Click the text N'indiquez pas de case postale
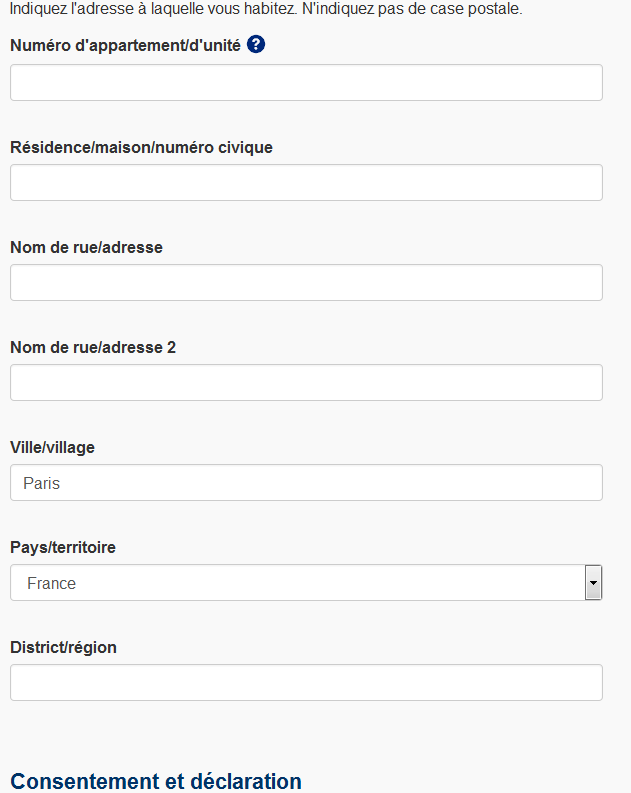The image size is (631, 793). [x=412, y=9]
